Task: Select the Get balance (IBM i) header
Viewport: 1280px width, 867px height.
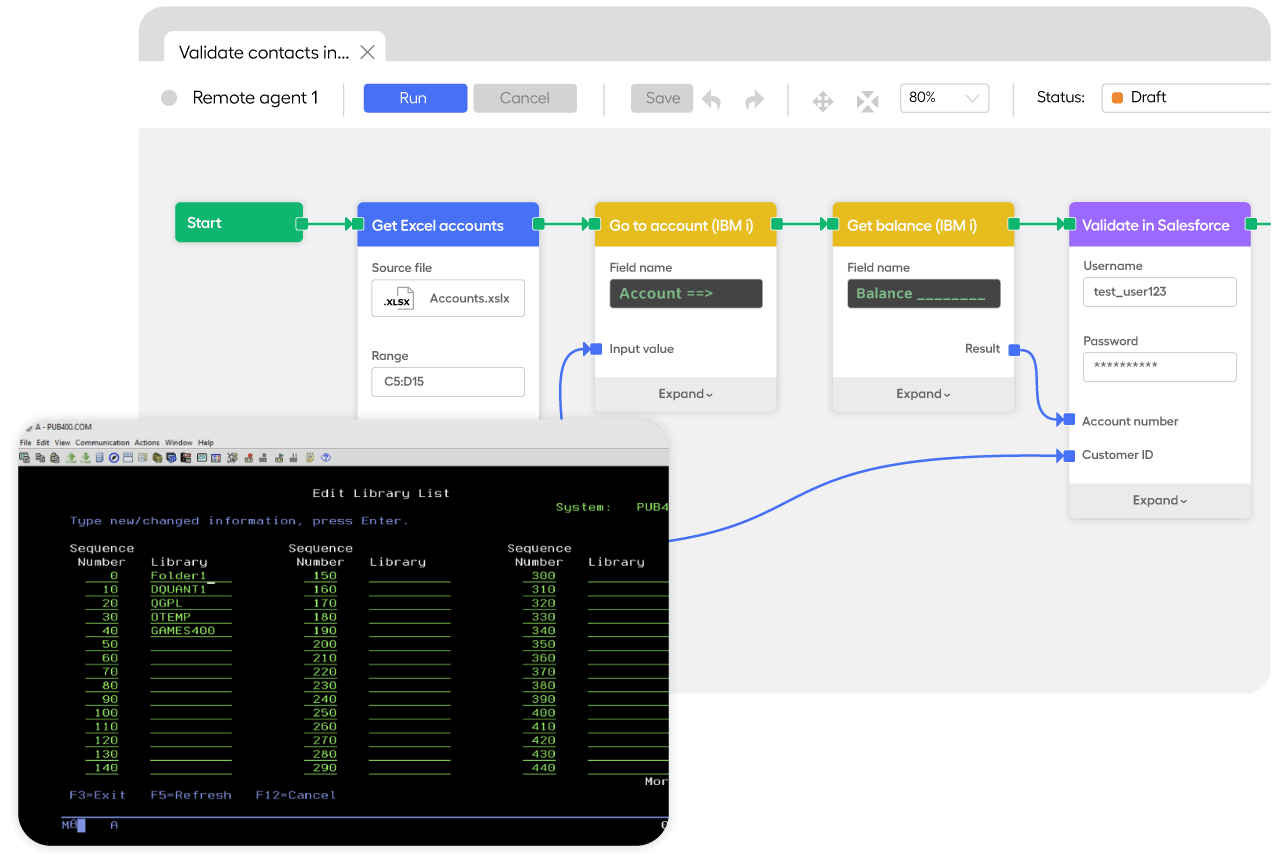Action: coord(923,225)
